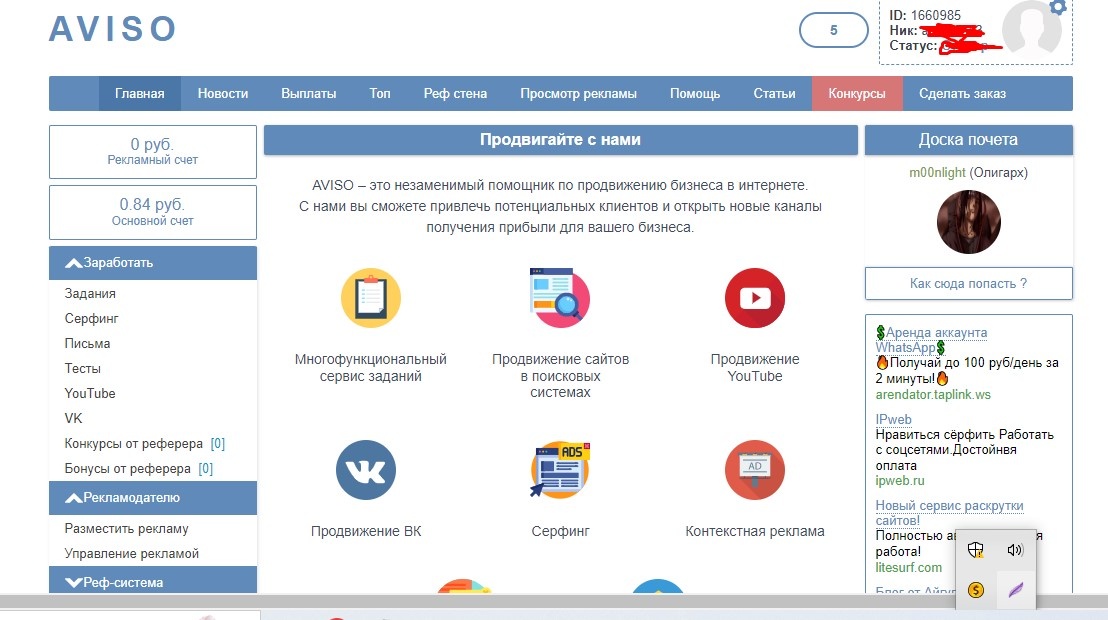Click the Продвижение YouTube caption
Image resolution: width=1108 pixels, height=620 pixels.
(755, 368)
